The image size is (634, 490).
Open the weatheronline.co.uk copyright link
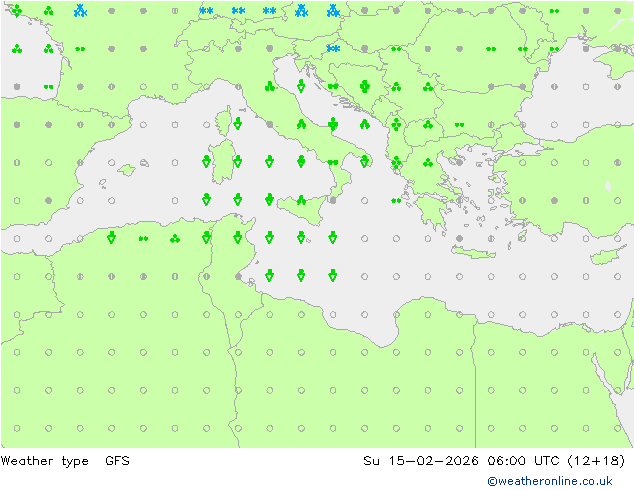[550, 481]
